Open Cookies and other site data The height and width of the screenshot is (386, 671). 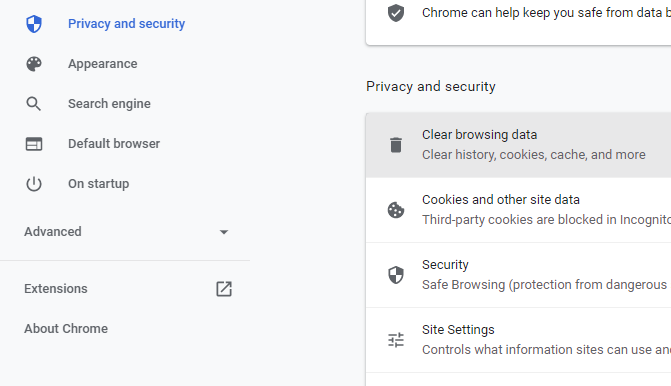tap(518, 210)
